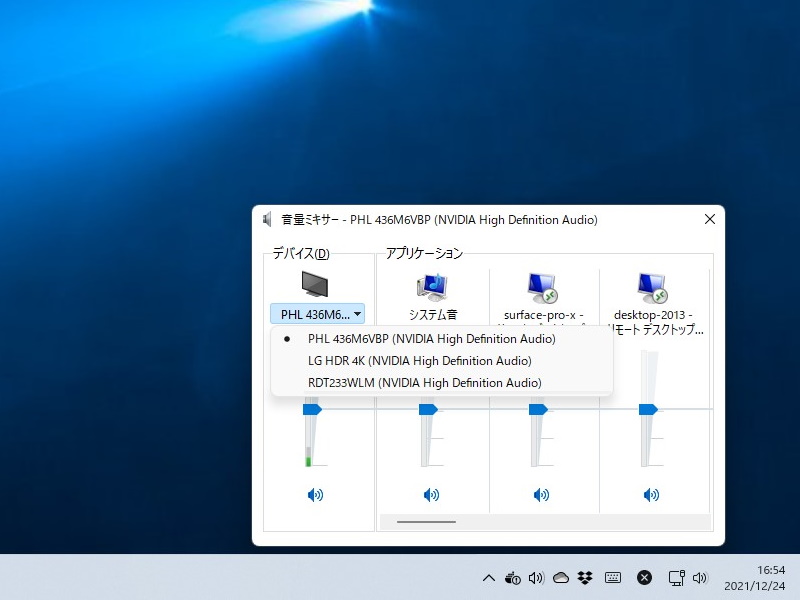
Task: Click the surface-pro-x volume slider thumb
Action: click(x=538, y=409)
